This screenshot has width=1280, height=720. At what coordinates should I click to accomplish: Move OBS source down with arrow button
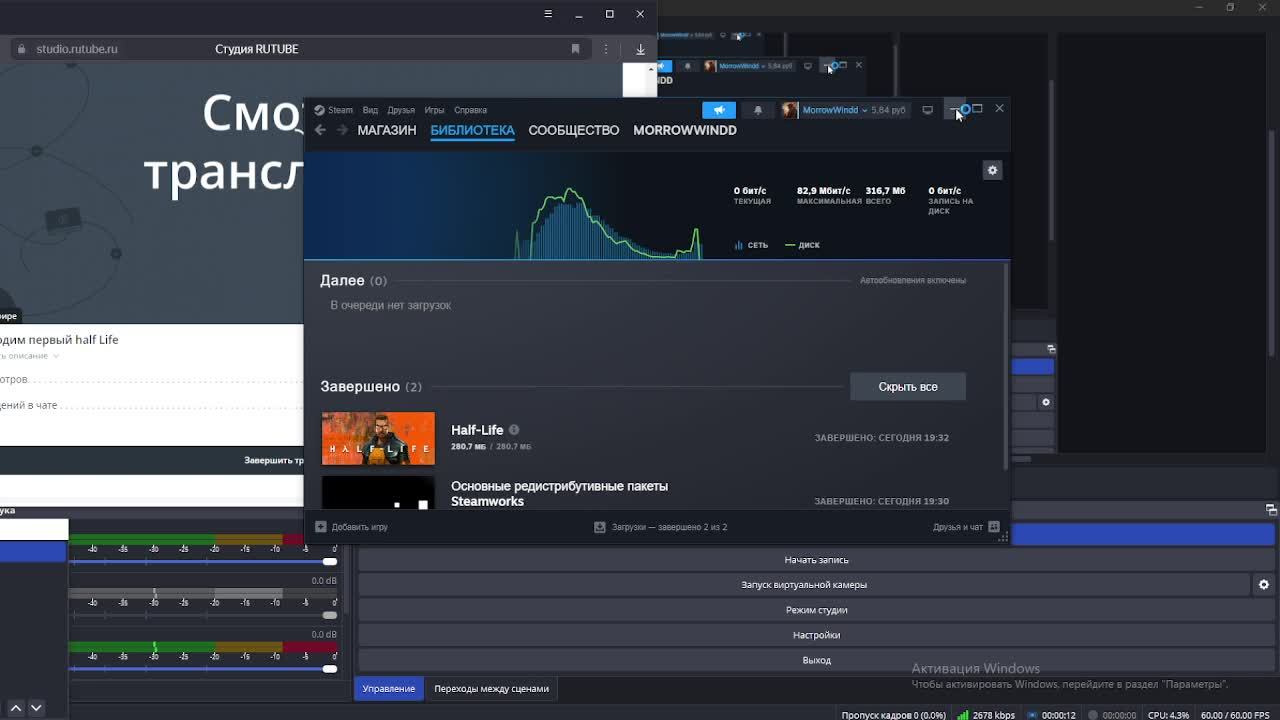36,708
